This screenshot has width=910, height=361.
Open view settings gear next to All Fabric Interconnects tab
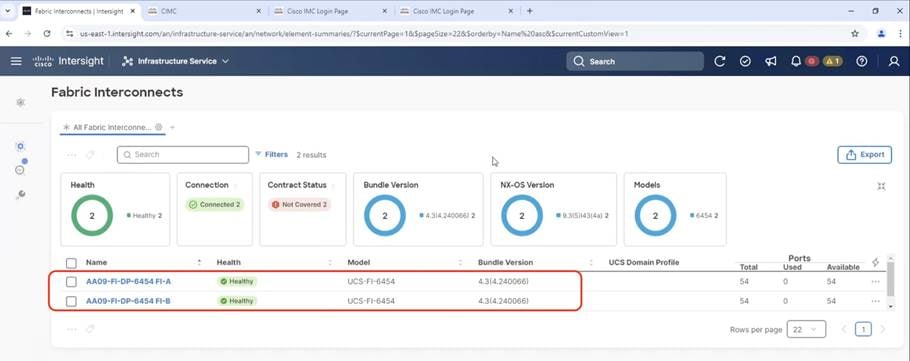[x=158, y=127]
